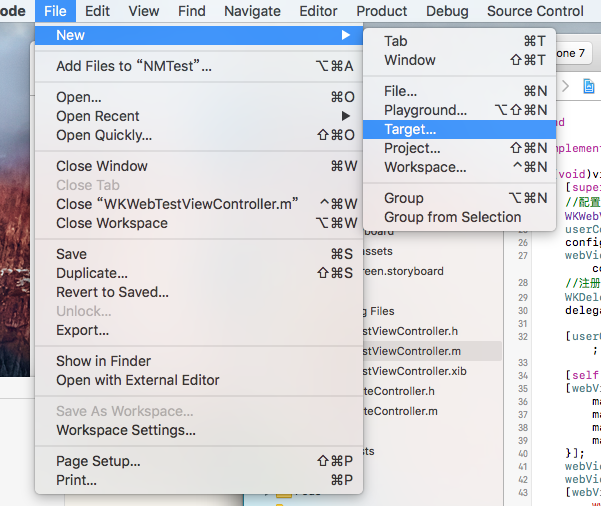Select the ViewController.xib file in navigator

[415, 371]
